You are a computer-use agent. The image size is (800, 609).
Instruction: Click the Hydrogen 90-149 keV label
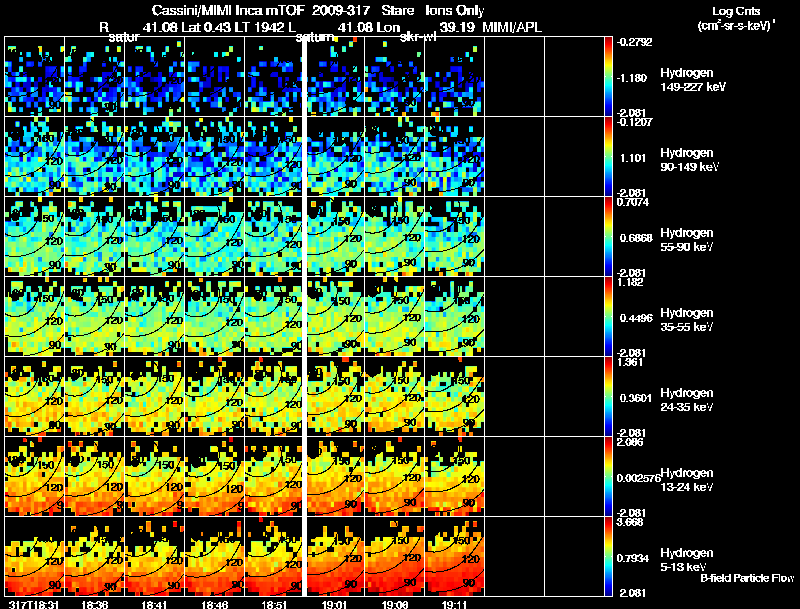coord(689,160)
